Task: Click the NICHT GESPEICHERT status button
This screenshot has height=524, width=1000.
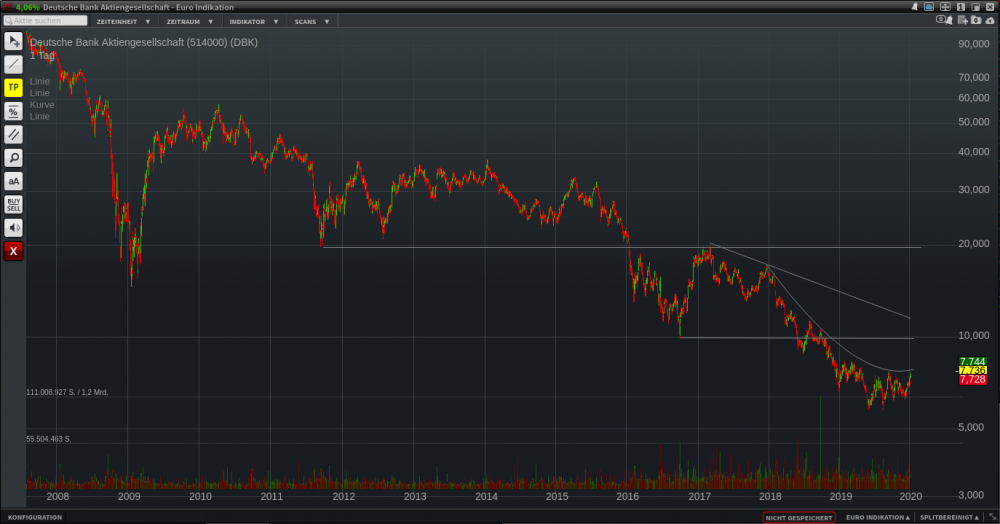Action: pyautogui.click(x=799, y=518)
